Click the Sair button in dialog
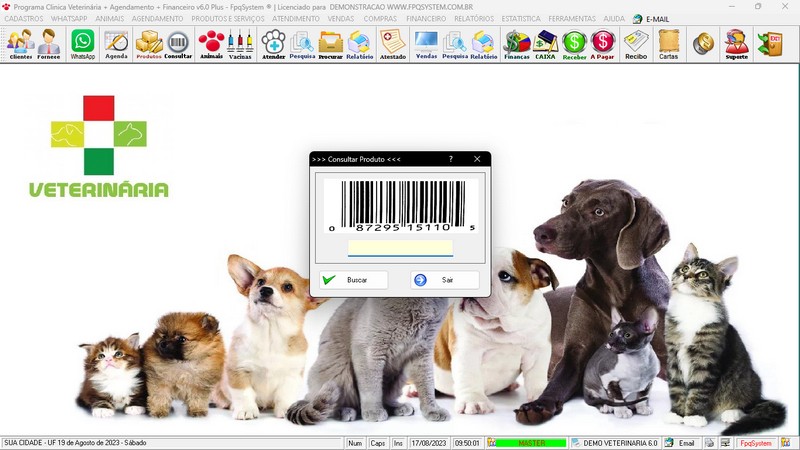 click(x=445, y=280)
